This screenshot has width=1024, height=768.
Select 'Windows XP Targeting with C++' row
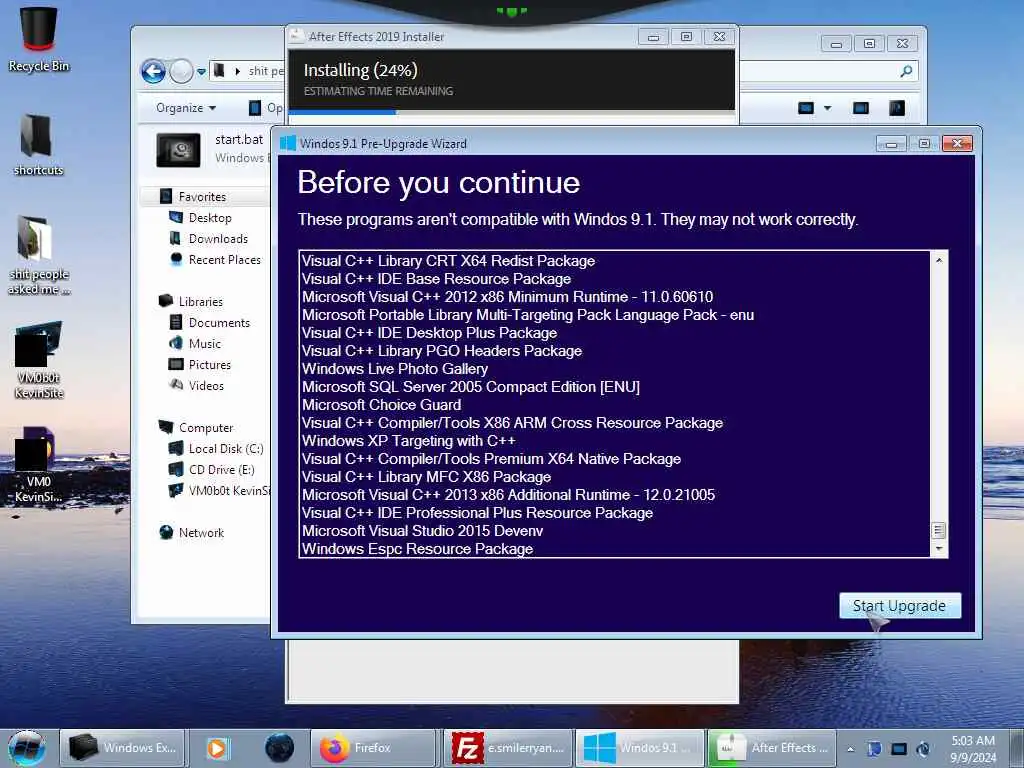409,441
